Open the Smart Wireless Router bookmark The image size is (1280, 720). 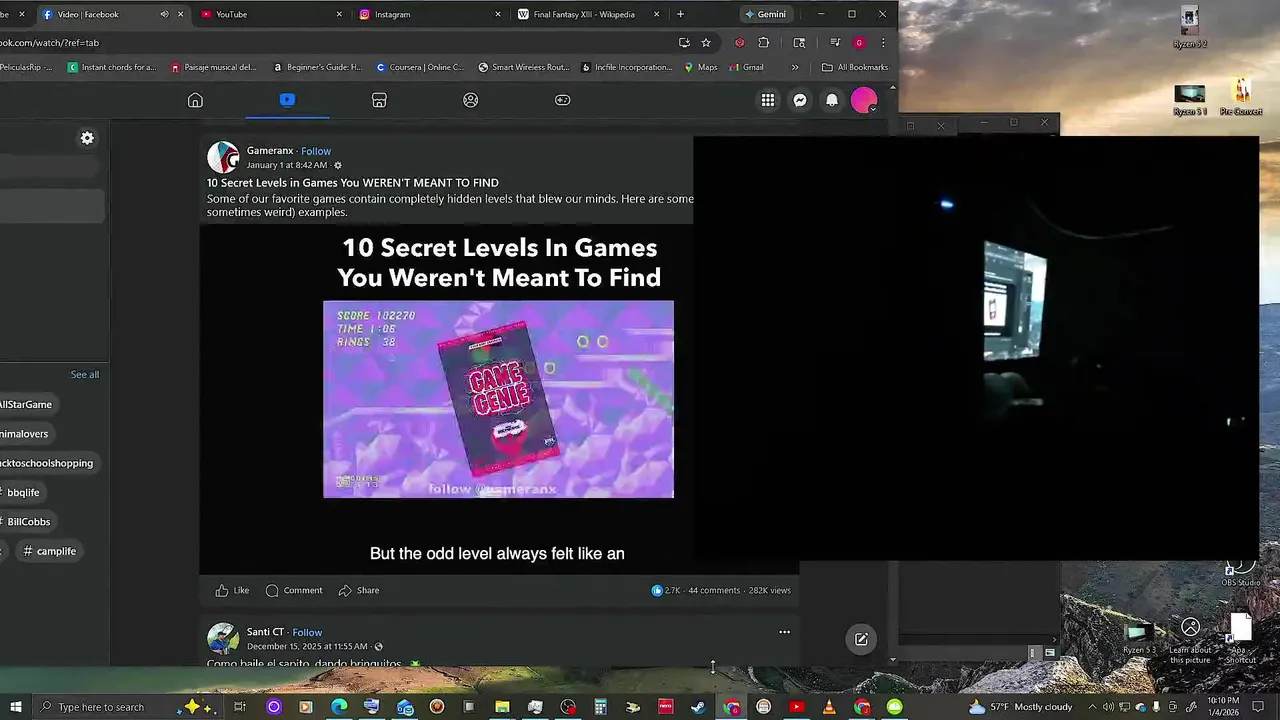click(524, 67)
